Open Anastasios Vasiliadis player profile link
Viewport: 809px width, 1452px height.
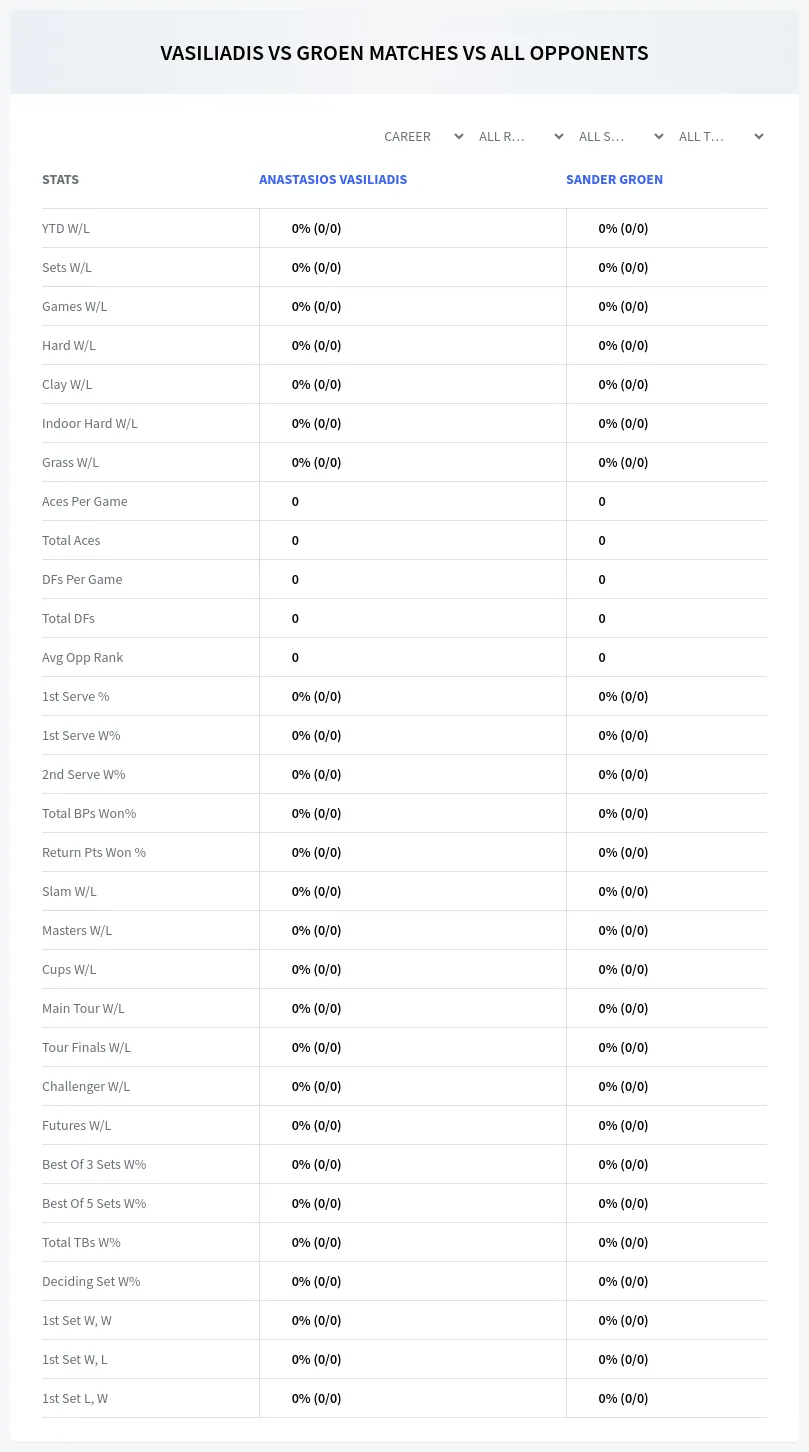tap(333, 180)
